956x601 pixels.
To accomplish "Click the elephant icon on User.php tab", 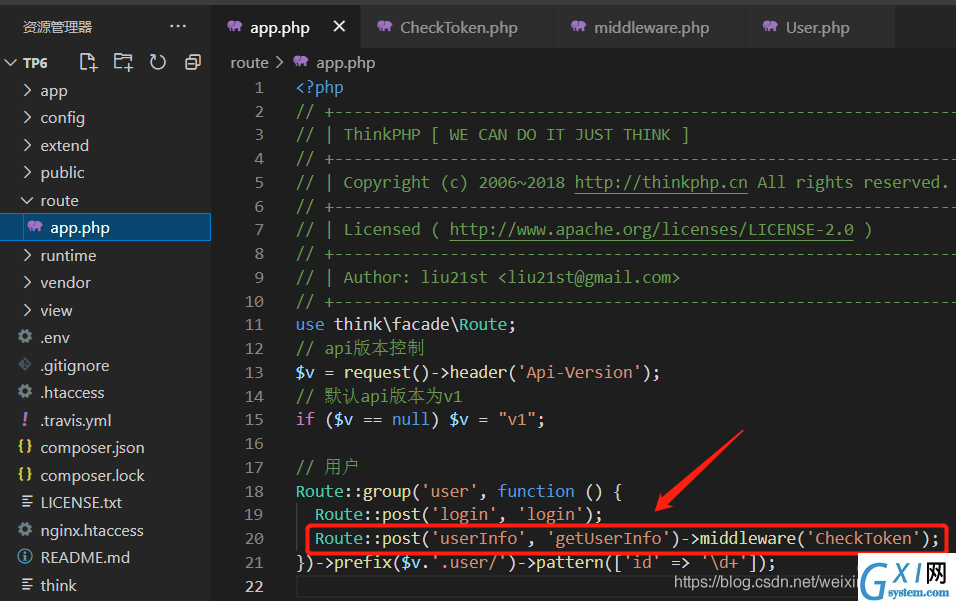I will pyautogui.click(x=770, y=26).
